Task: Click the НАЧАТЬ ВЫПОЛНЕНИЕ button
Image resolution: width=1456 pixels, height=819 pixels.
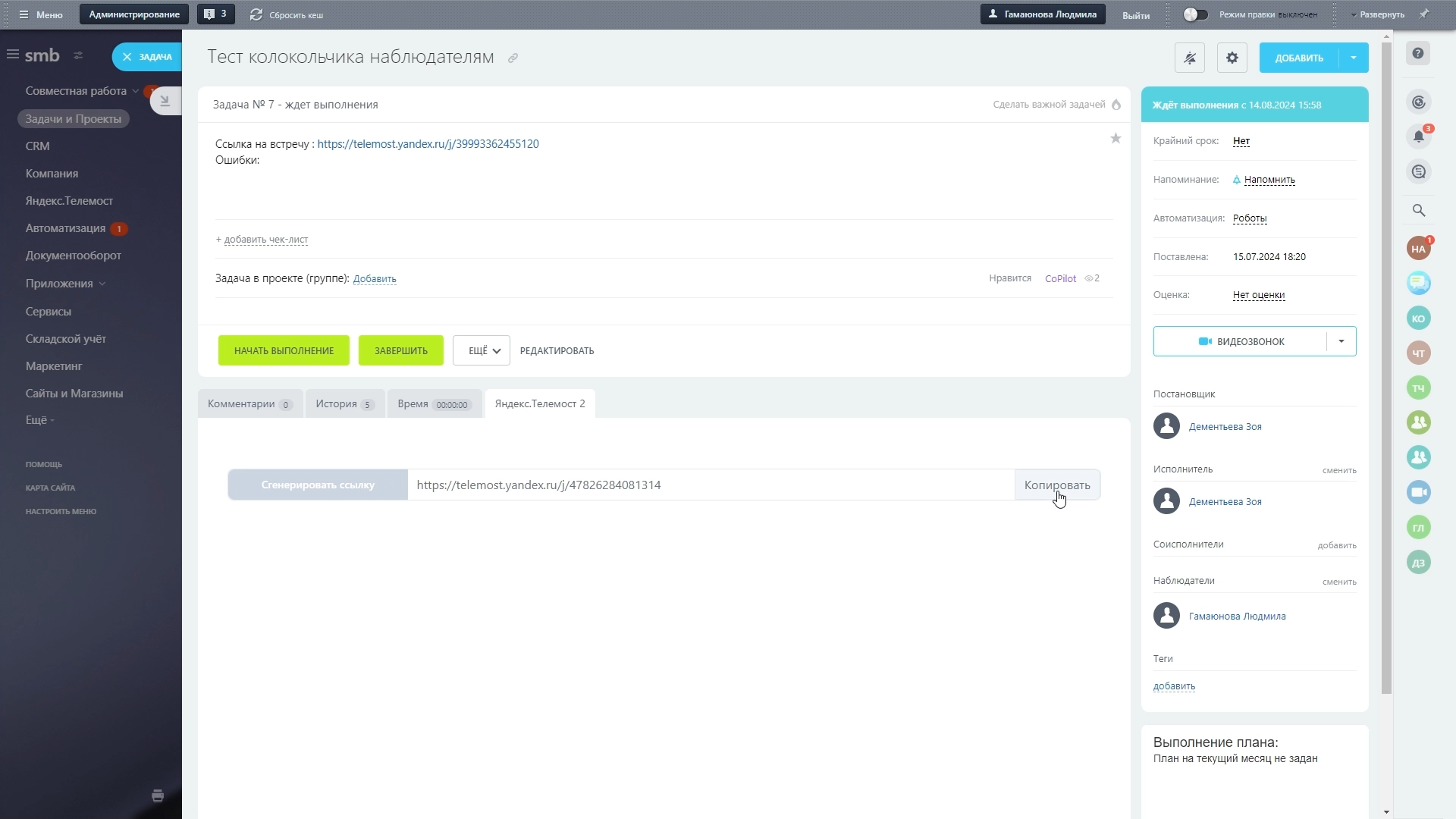Action: coord(284,350)
